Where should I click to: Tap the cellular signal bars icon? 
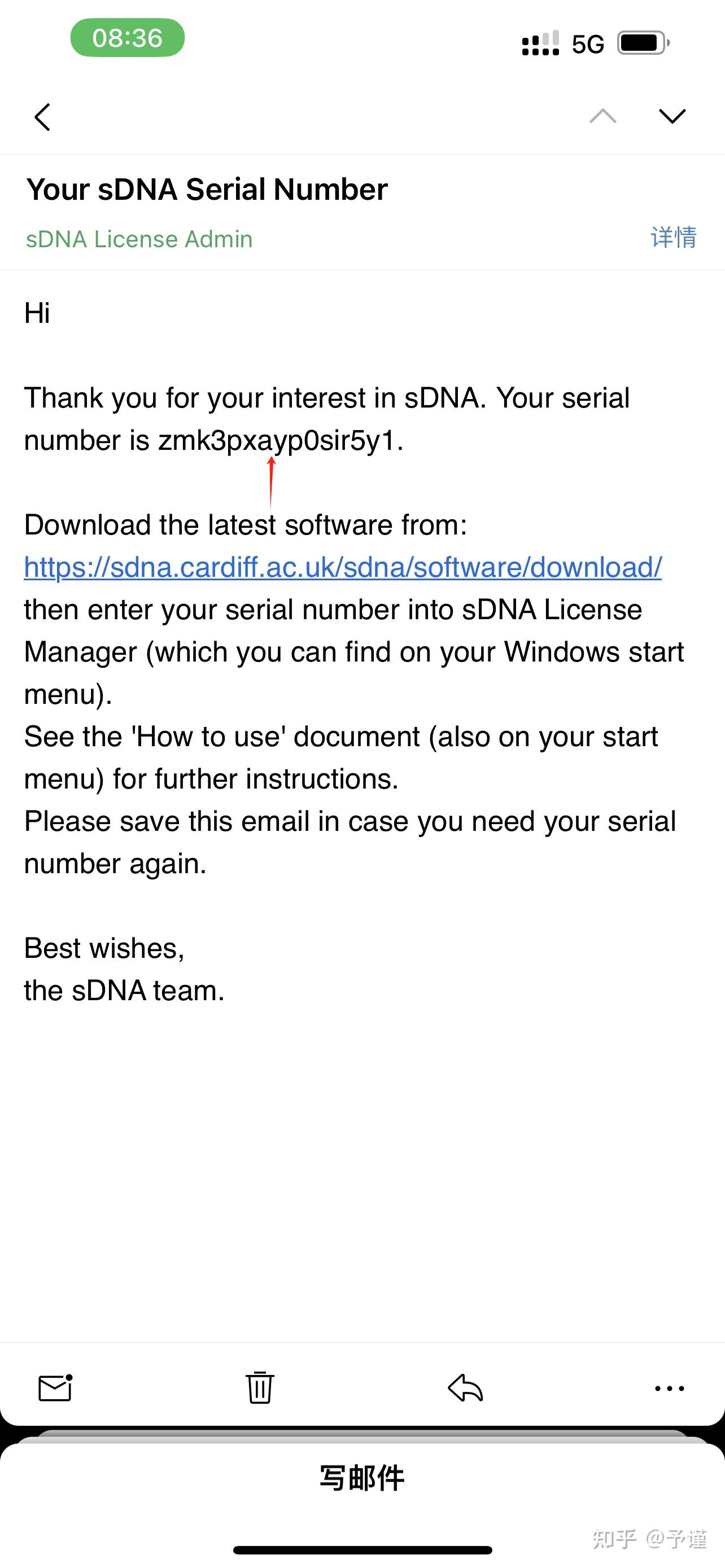point(540,44)
